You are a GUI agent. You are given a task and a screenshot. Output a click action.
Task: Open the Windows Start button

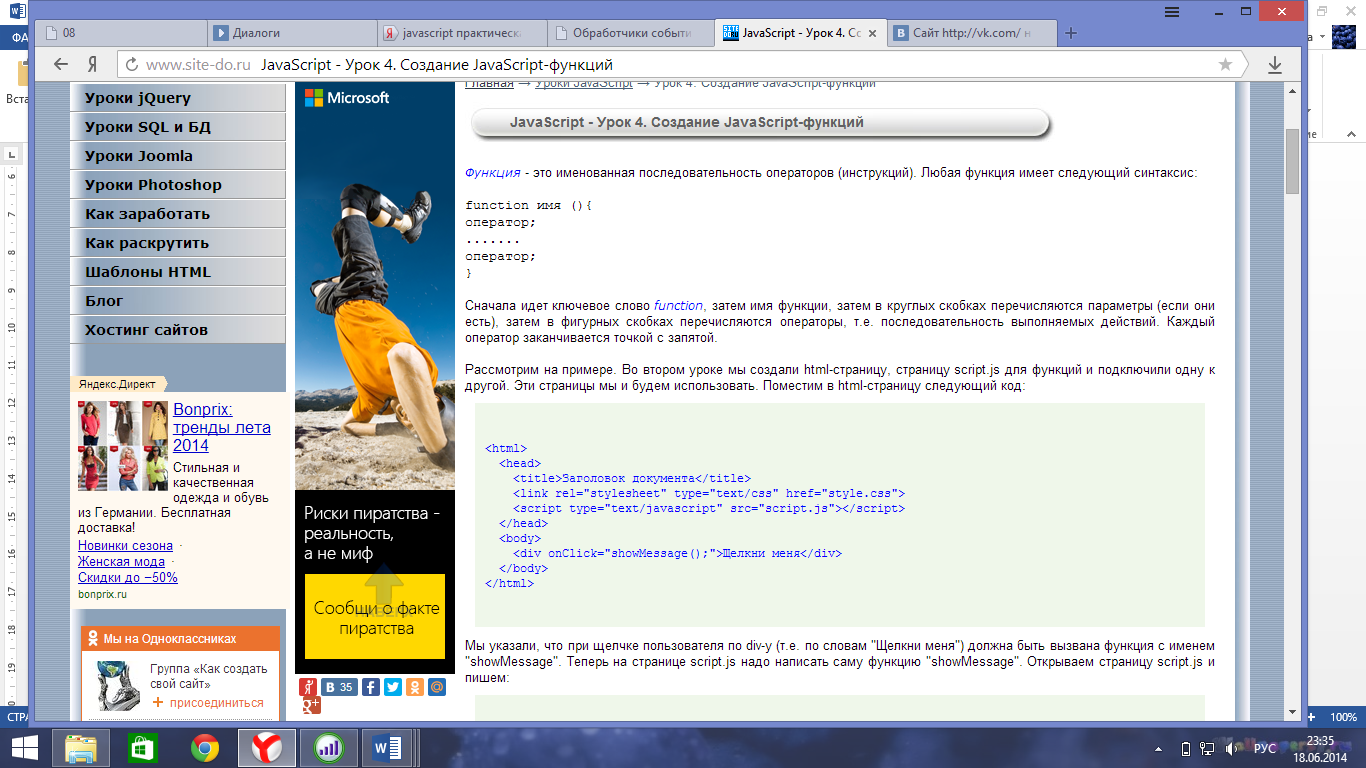click(24, 747)
